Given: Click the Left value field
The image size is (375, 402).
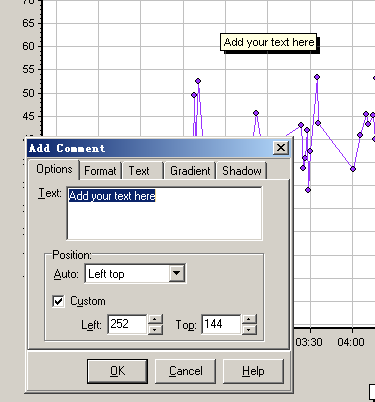Looking at the screenshot, I should (x=127, y=324).
